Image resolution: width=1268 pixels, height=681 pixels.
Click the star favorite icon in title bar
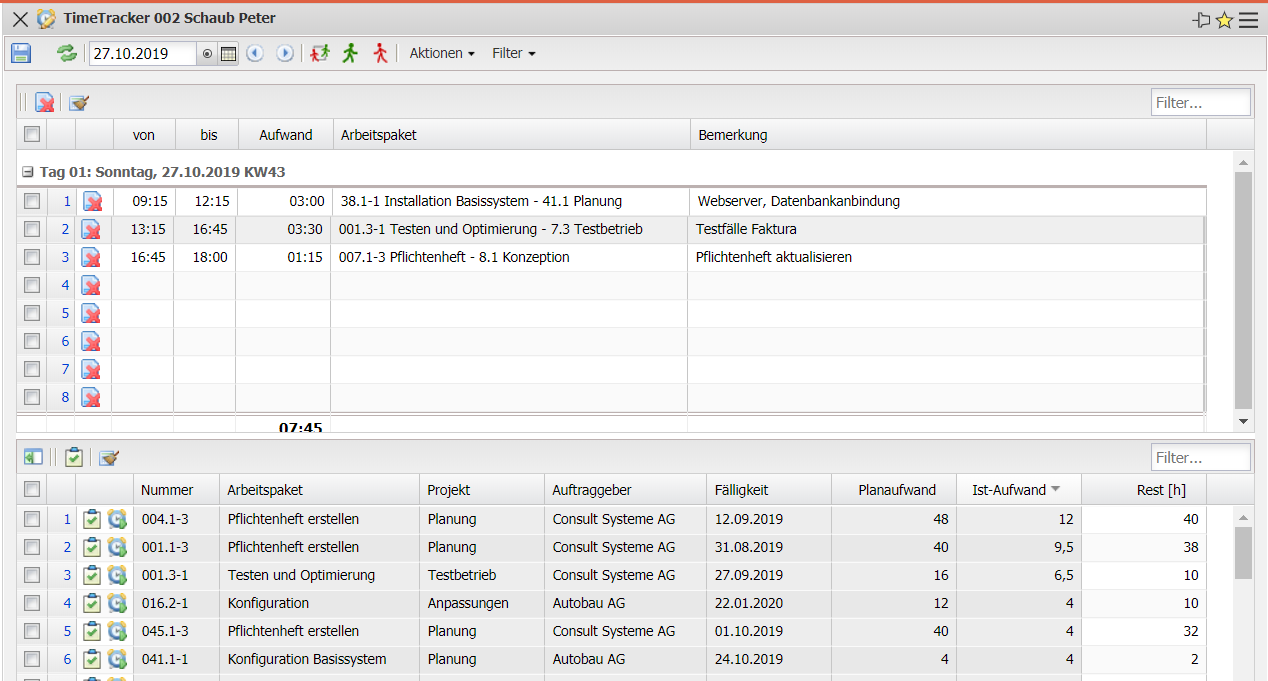pyautogui.click(x=1224, y=20)
